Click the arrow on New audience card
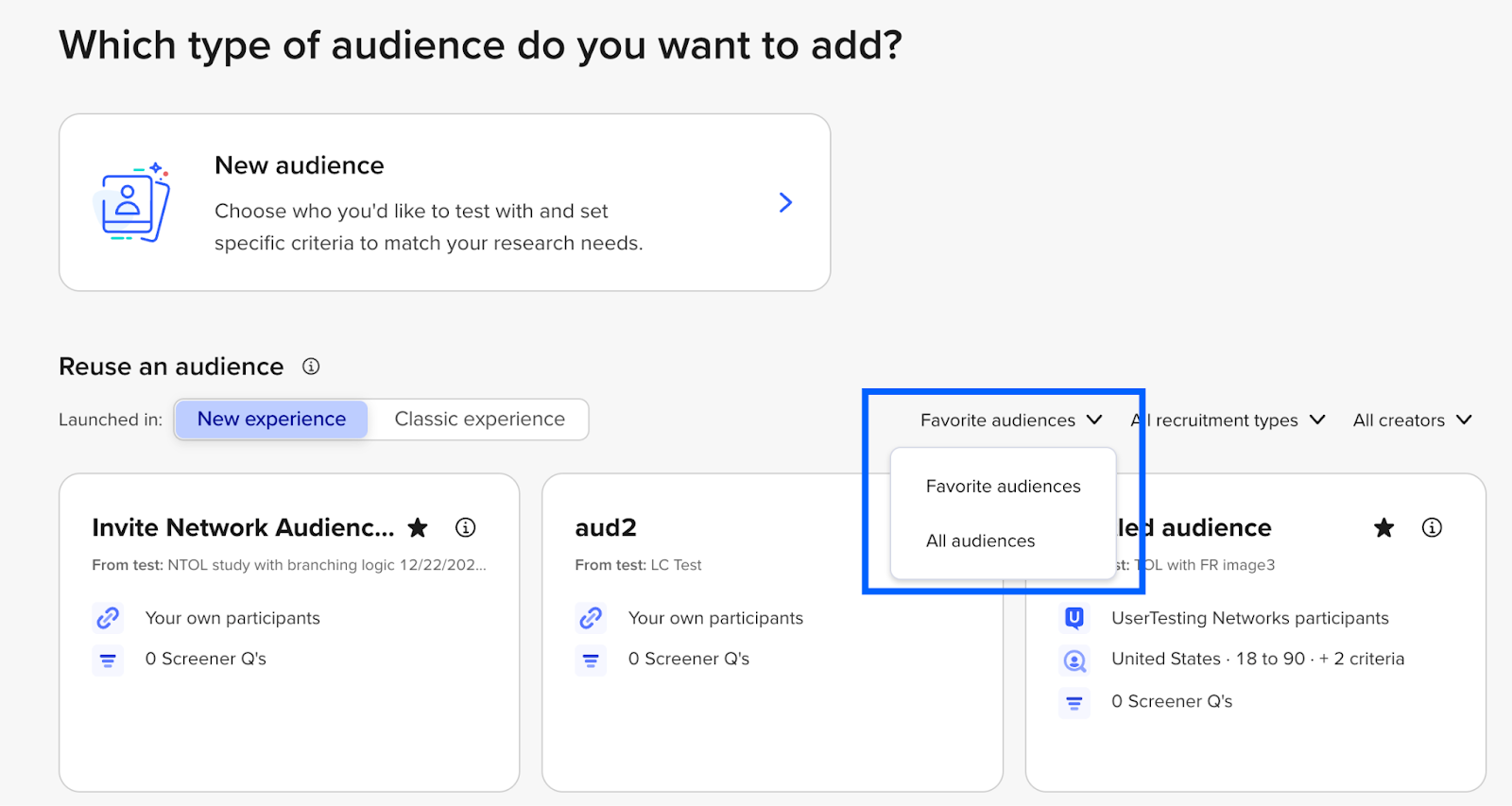 tap(784, 202)
